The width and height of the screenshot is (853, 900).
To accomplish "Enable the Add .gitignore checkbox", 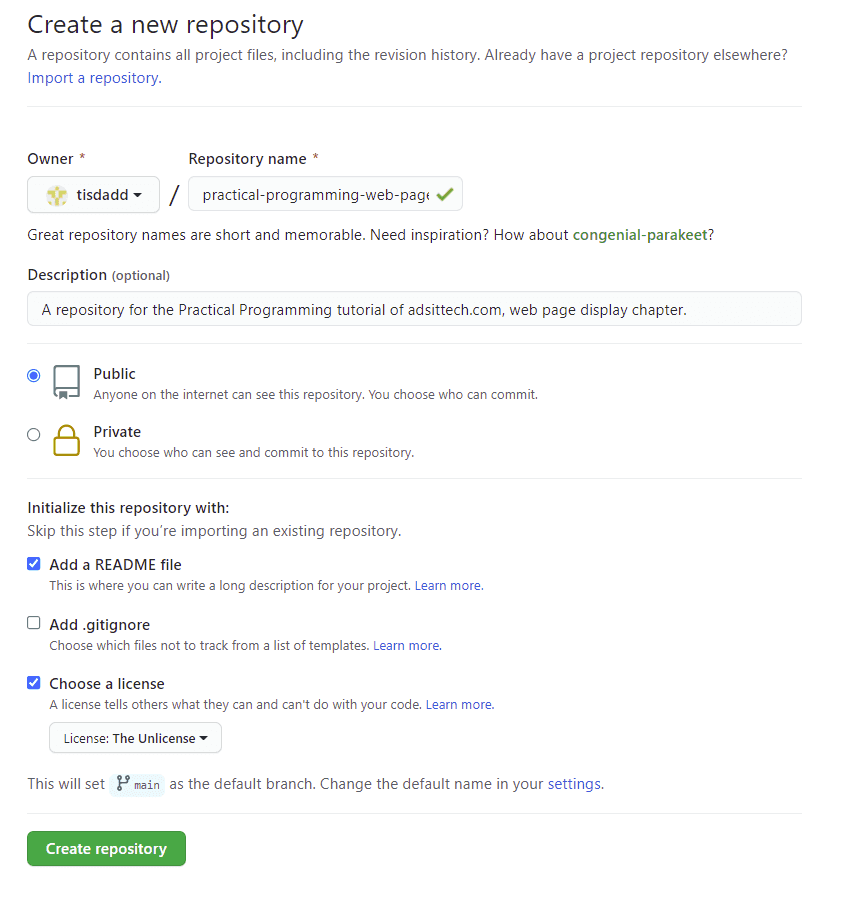I will (x=33, y=624).
